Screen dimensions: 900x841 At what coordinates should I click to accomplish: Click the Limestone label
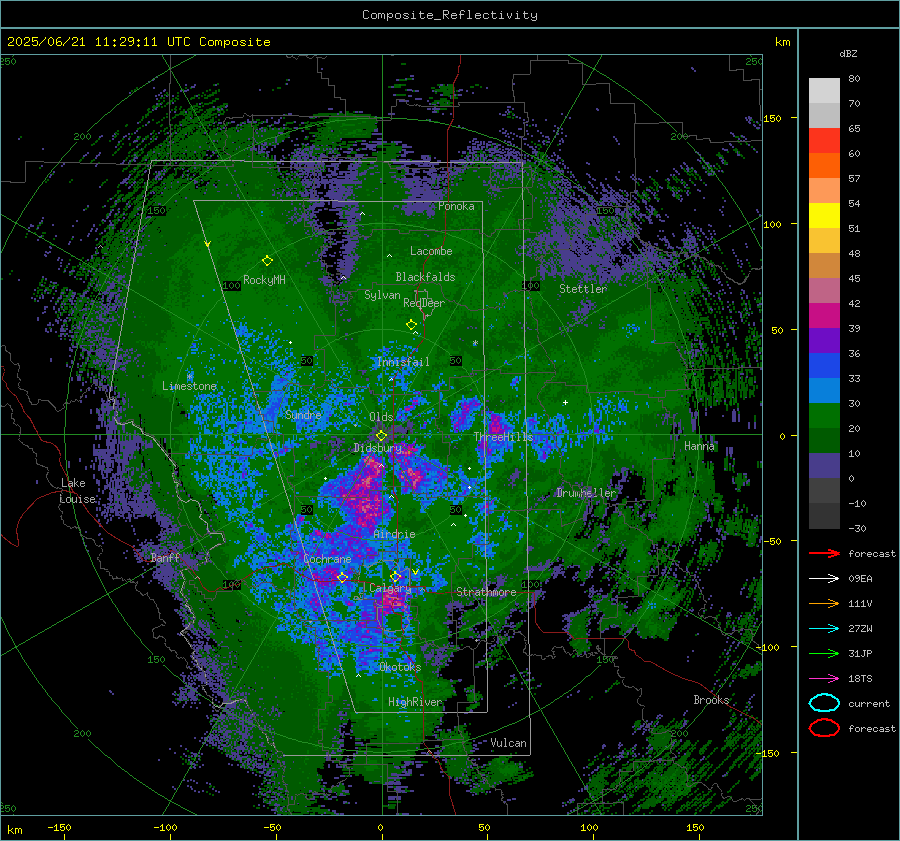(x=189, y=386)
